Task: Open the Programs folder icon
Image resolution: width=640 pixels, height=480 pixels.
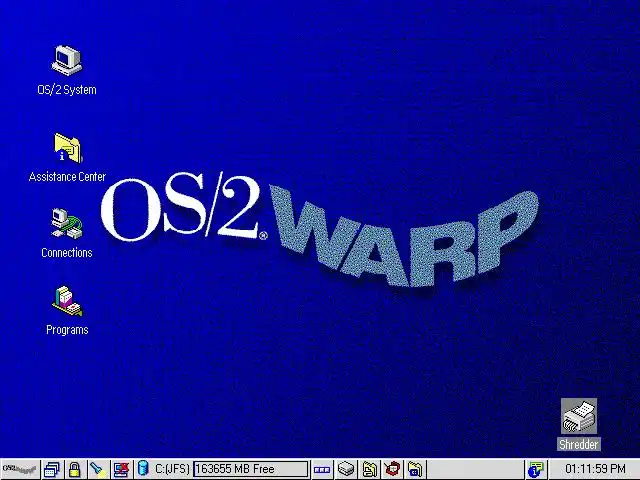Action: 67,301
